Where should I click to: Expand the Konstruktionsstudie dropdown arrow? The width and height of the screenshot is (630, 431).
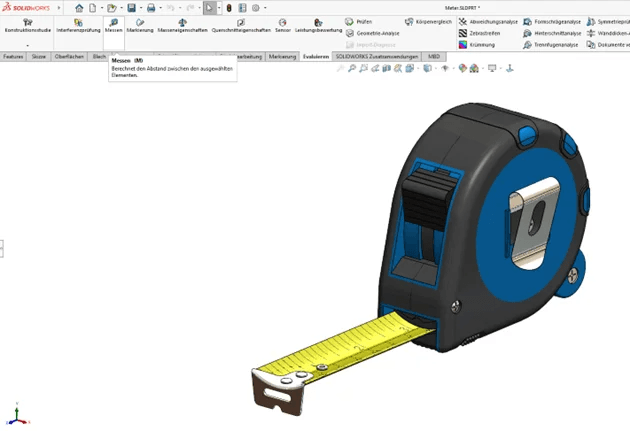coord(27,45)
